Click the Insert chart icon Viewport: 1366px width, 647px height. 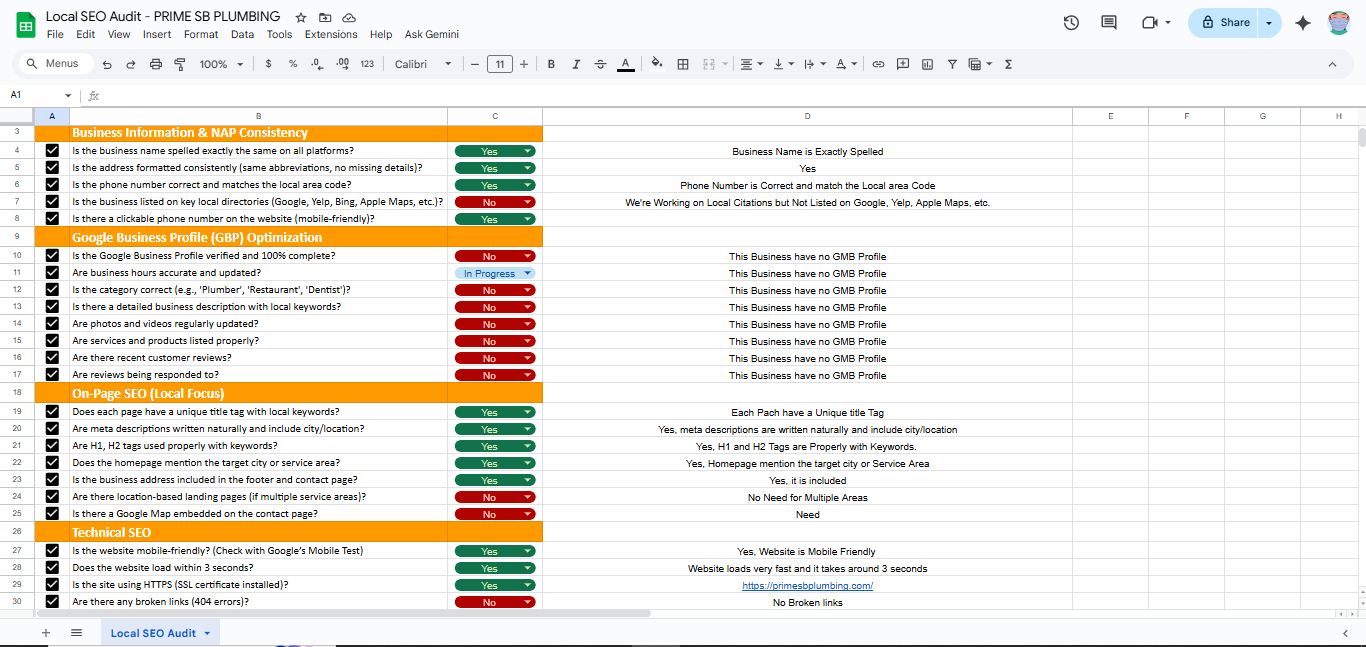point(927,64)
